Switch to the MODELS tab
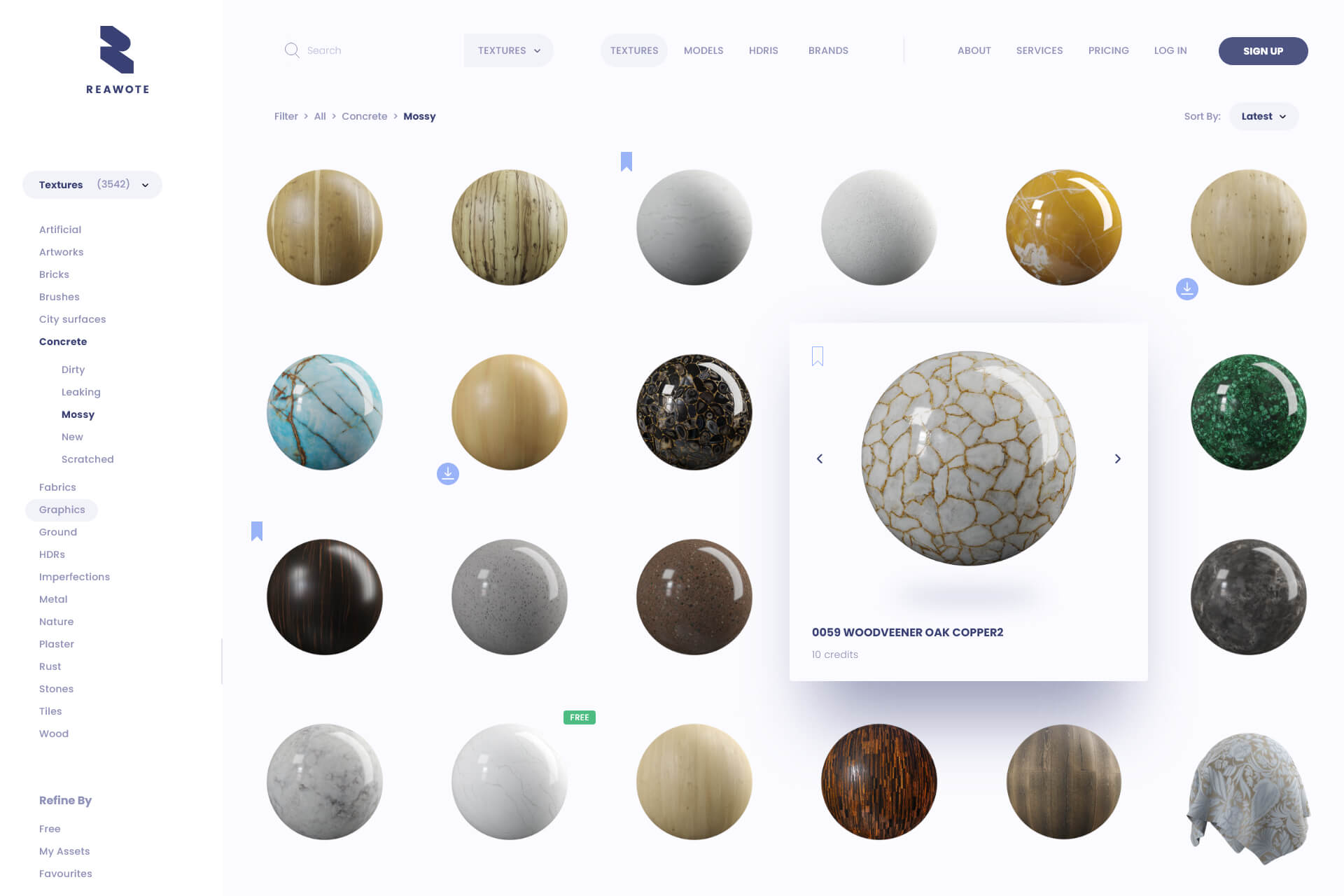 tap(703, 50)
